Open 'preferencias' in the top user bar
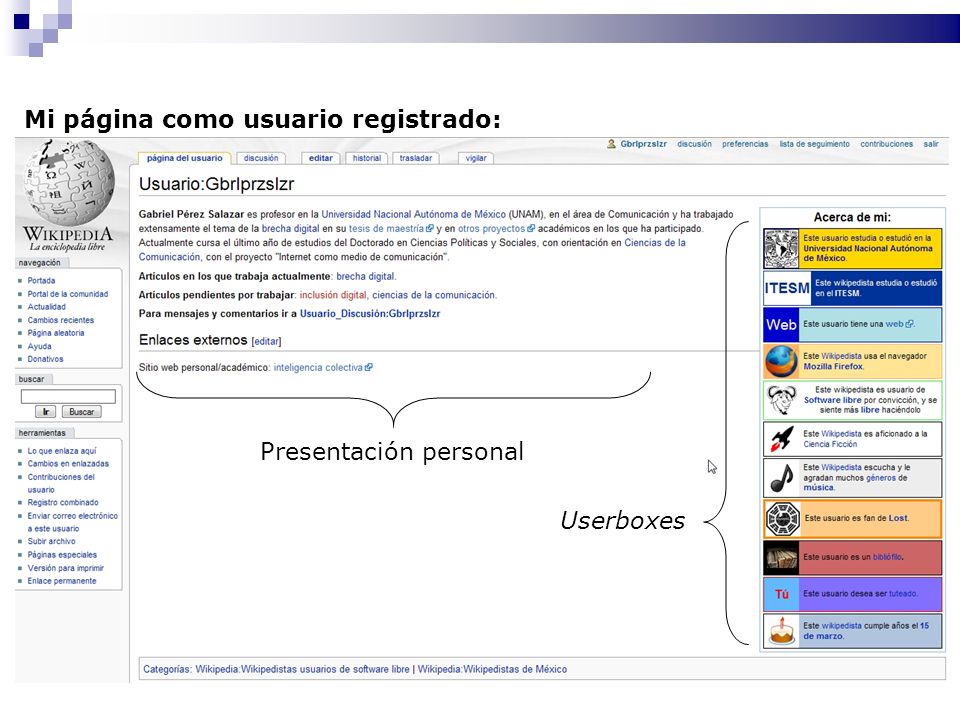This screenshot has height=720, width=960. point(745,144)
